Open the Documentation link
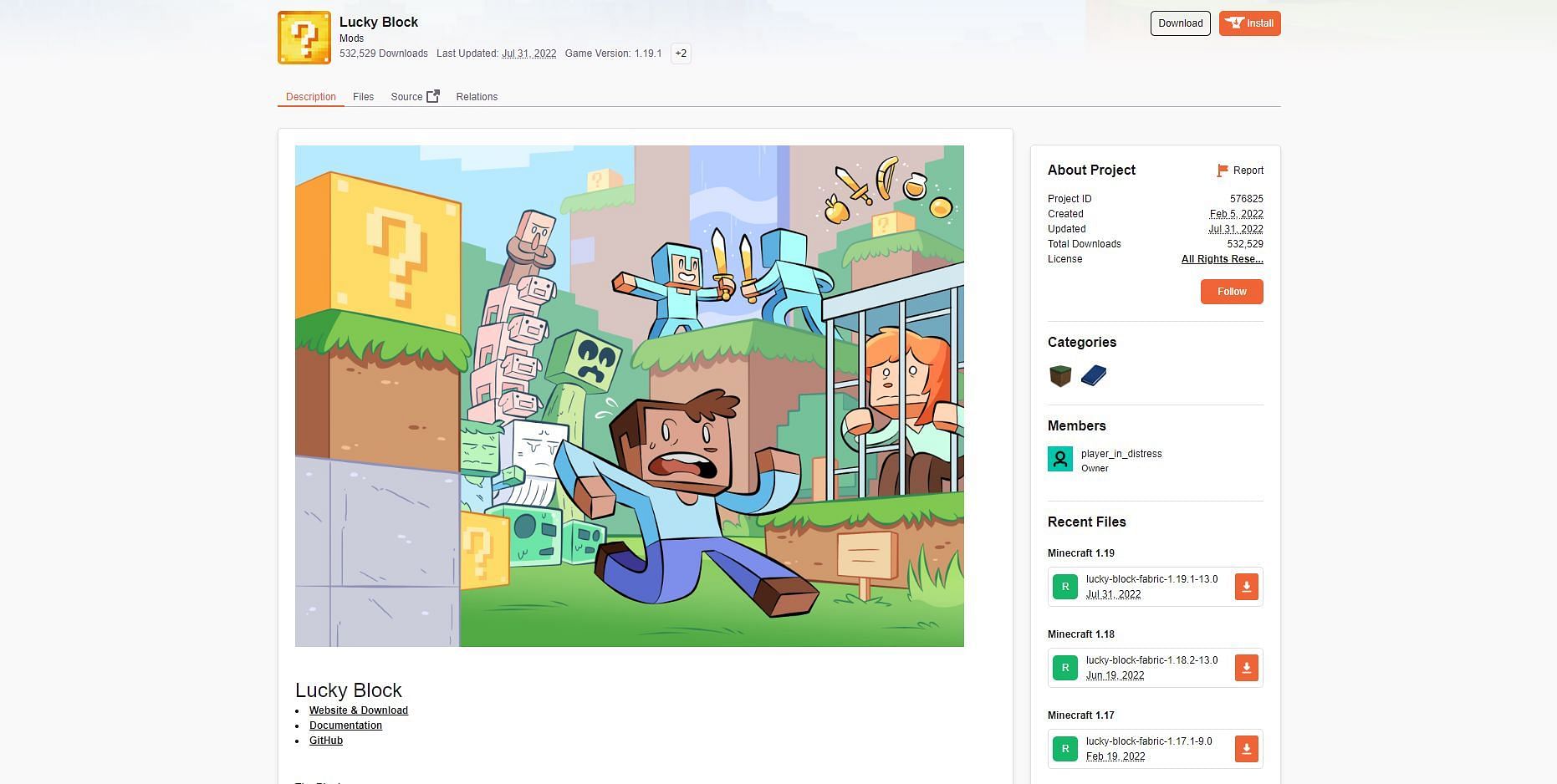1557x784 pixels. point(345,725)
